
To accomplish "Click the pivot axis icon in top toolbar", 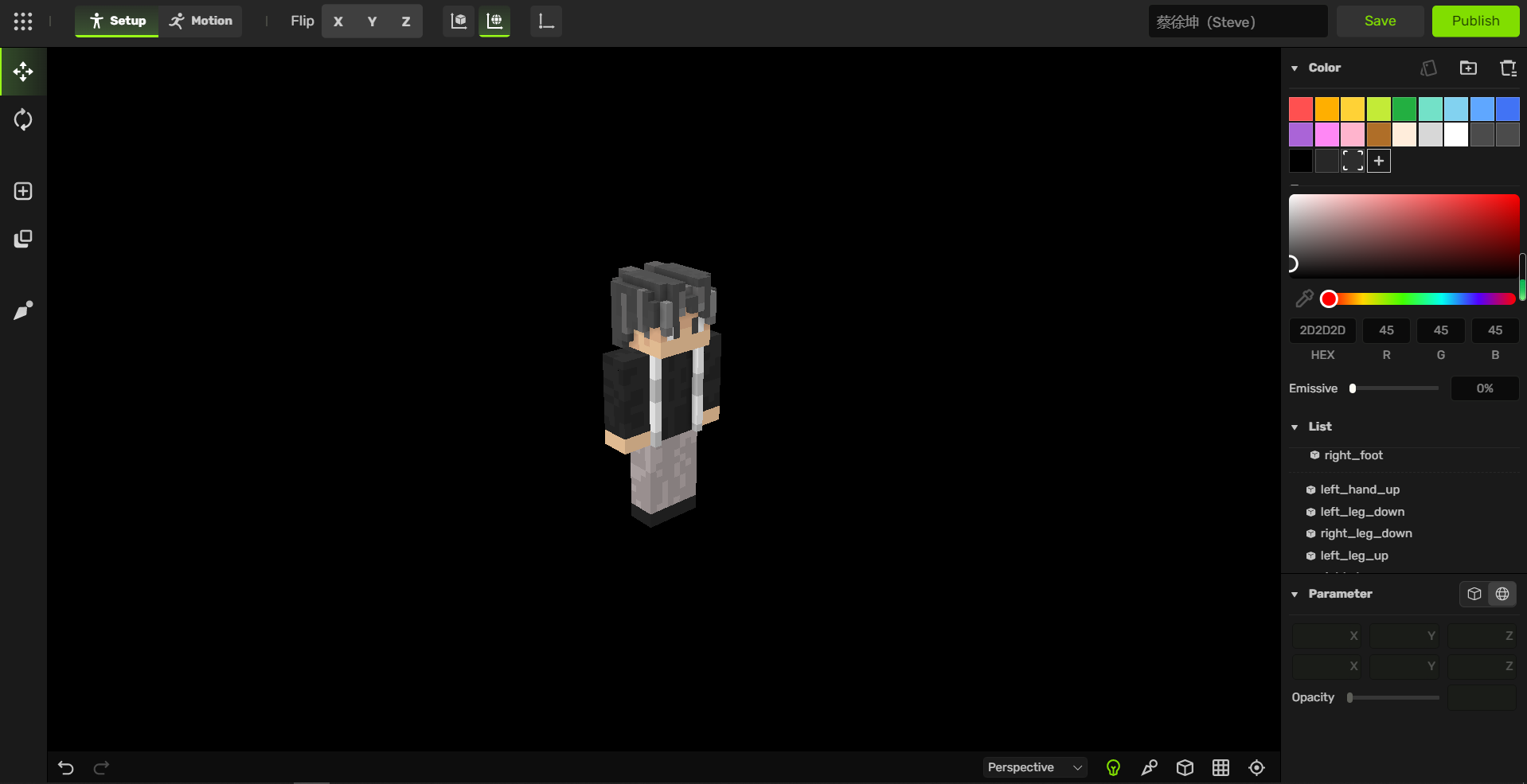I will (x=546, y=21).
